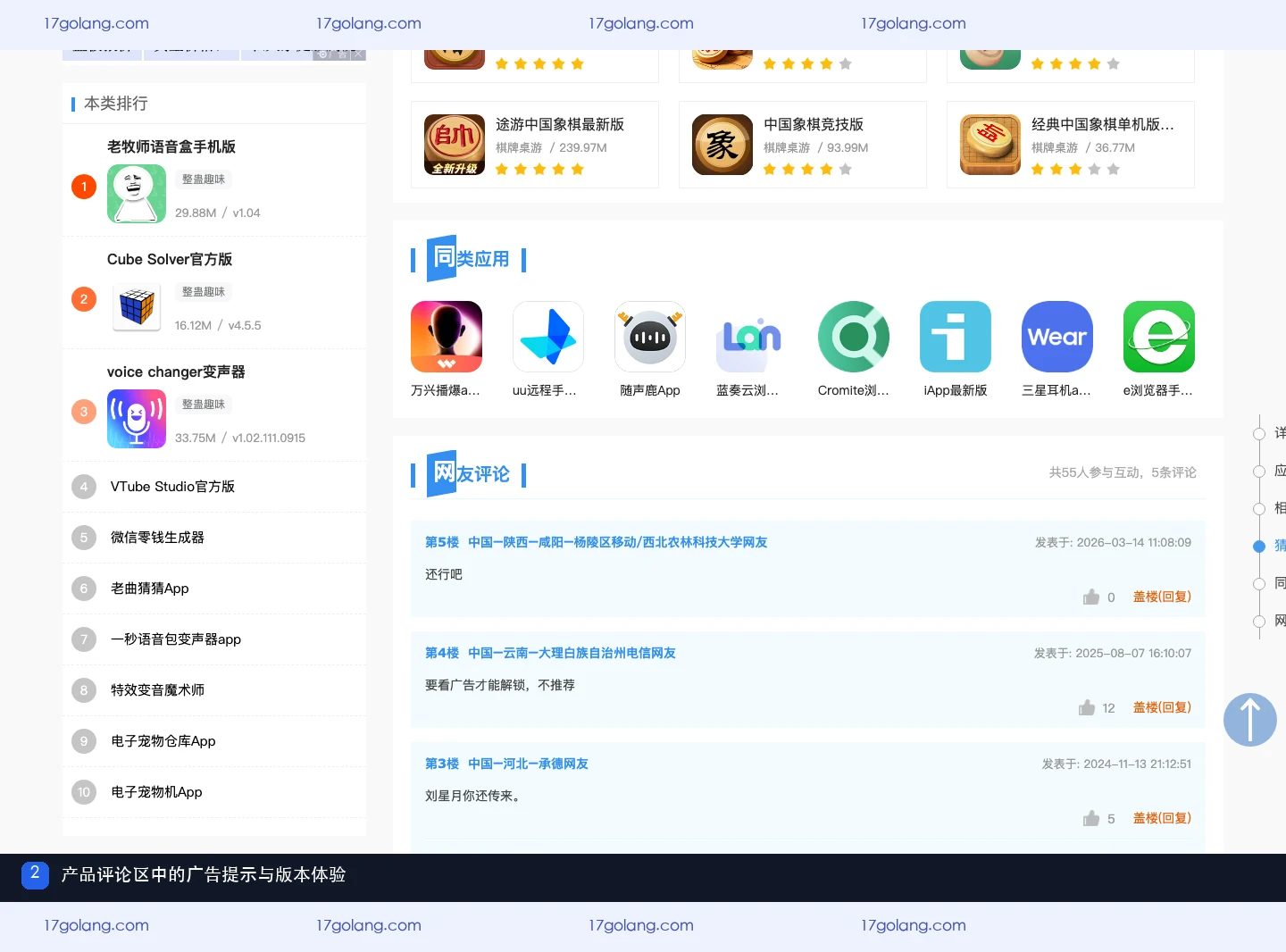
Task: Open the 万兴播爆 app icon
Action: click(x=447, y=337)
